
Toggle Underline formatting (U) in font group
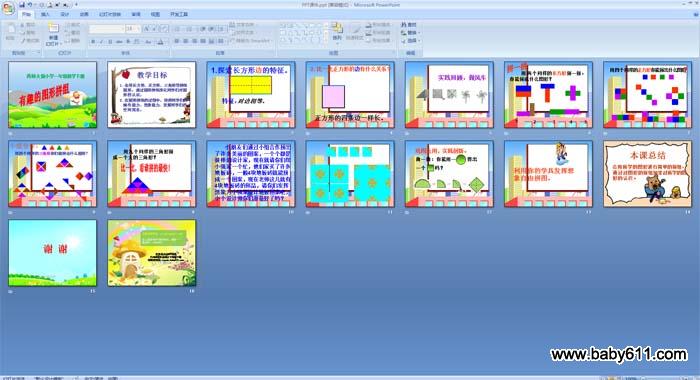(x=110, y=42)
